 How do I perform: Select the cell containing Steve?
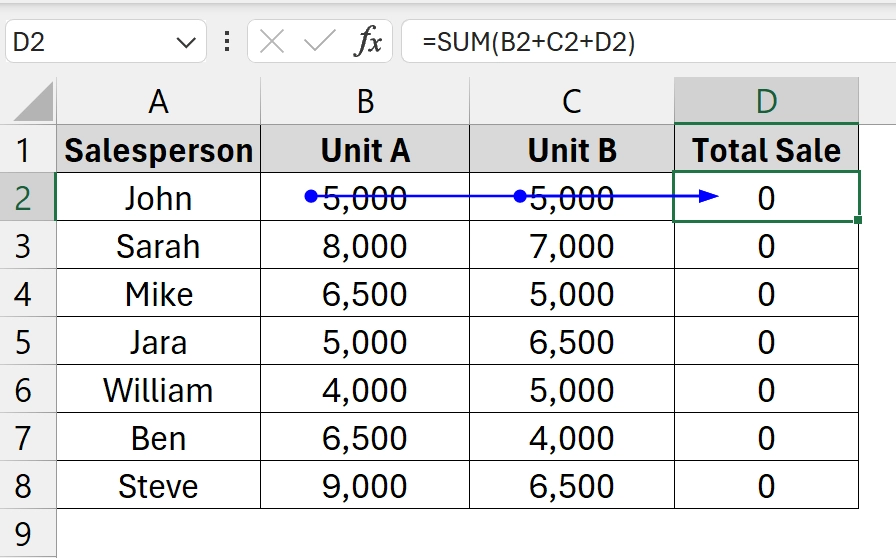(158, 485)
